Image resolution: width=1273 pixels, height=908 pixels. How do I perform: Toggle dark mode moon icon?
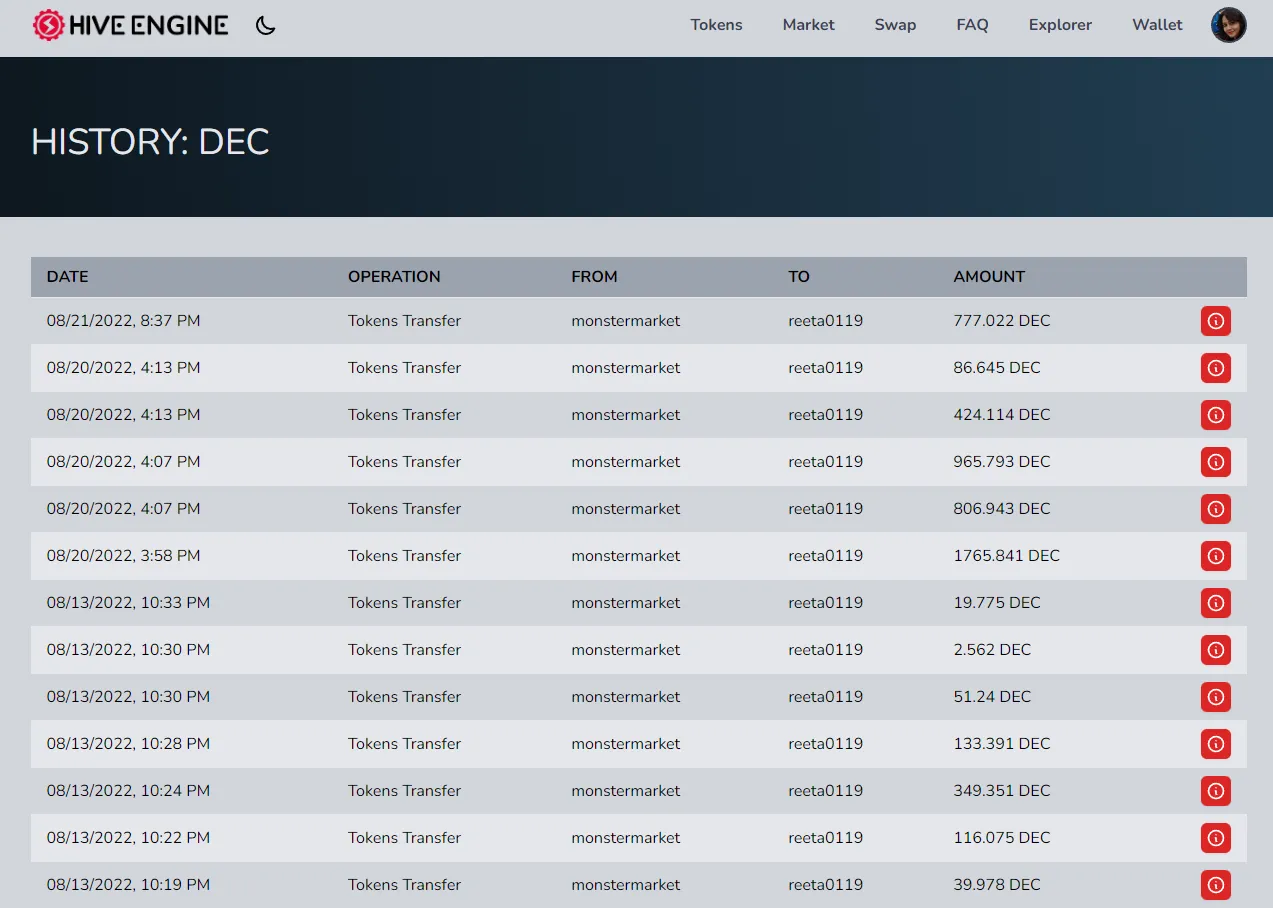coord(265,25)
